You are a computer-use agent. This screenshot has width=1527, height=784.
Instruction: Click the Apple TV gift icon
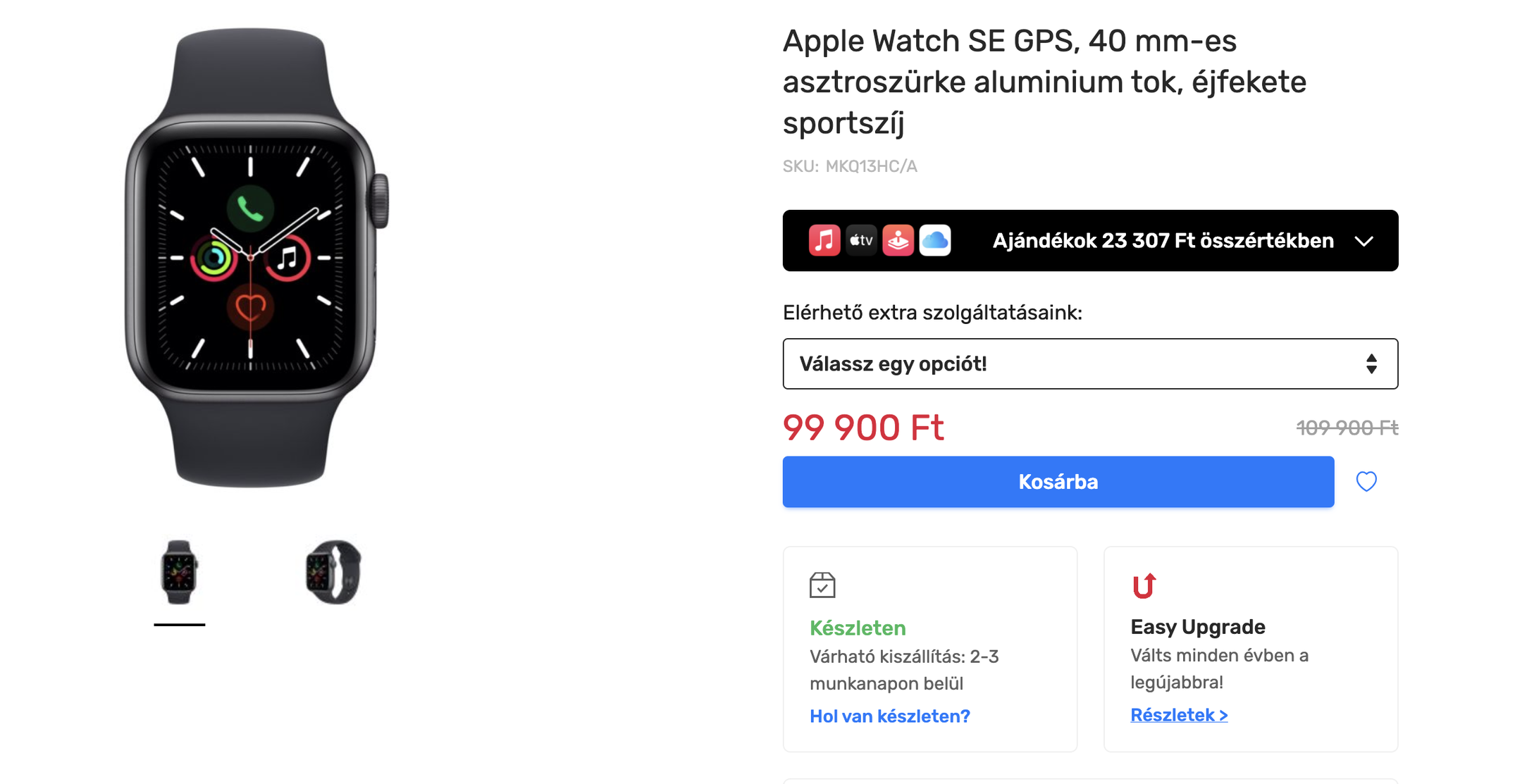pos(860,241)
